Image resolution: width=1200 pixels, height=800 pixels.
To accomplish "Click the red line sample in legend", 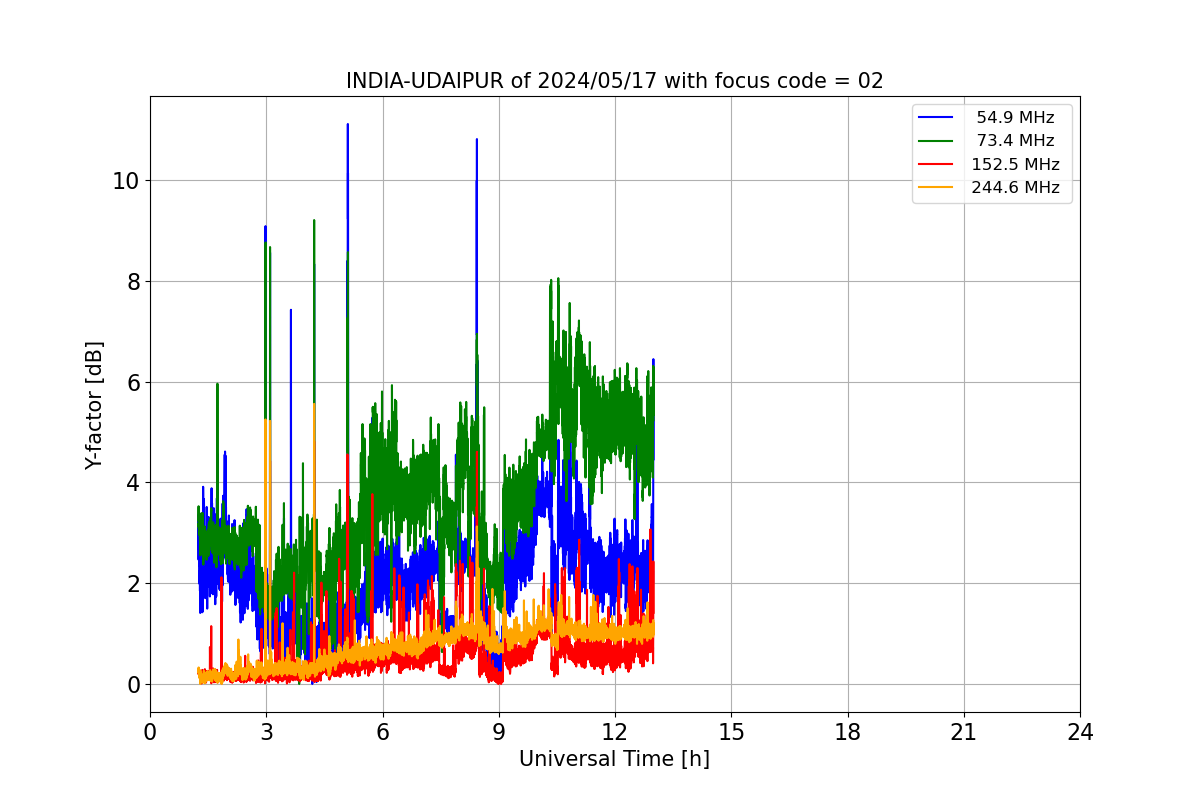I will [937, 165].
